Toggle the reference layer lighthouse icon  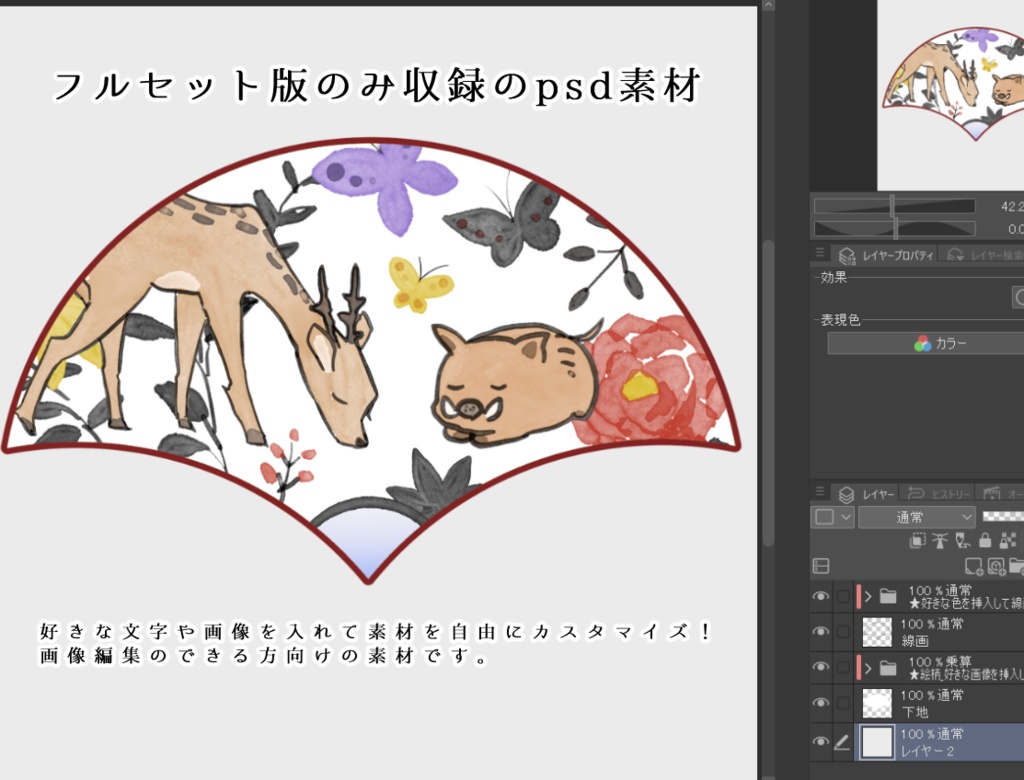[940, 540]
